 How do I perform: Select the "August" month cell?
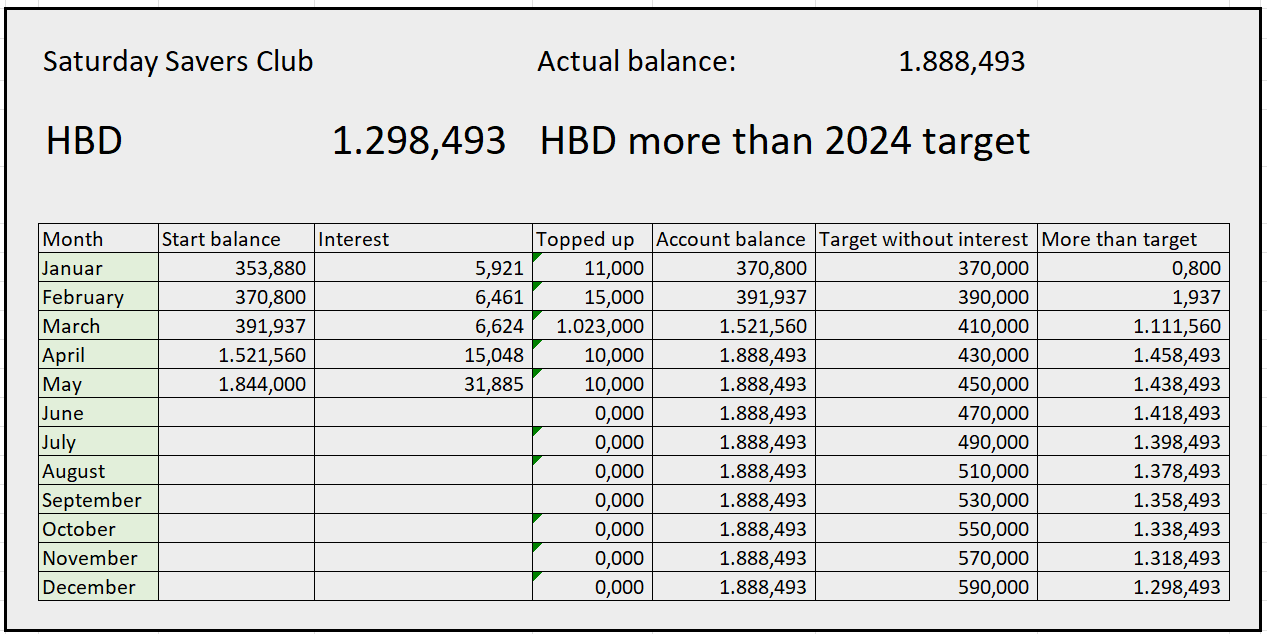pos(98,470)
